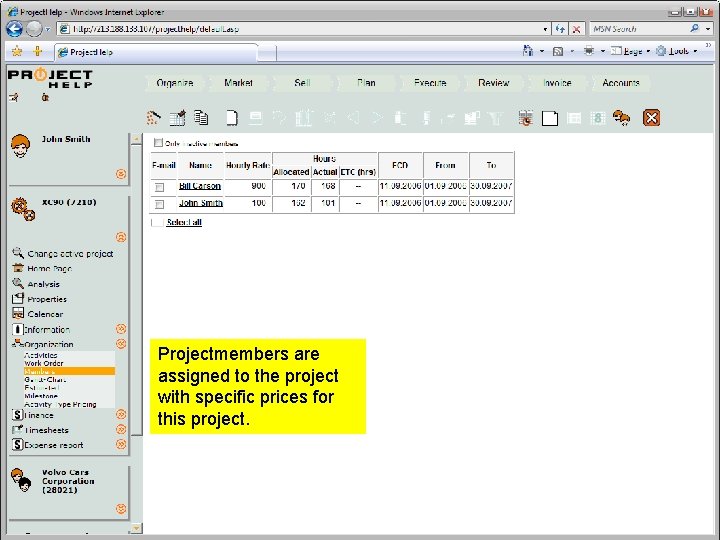This screenshot has height=540, width=720.
Task: Click the Properties icon in sidebar
Action: (x=18, y=298)
